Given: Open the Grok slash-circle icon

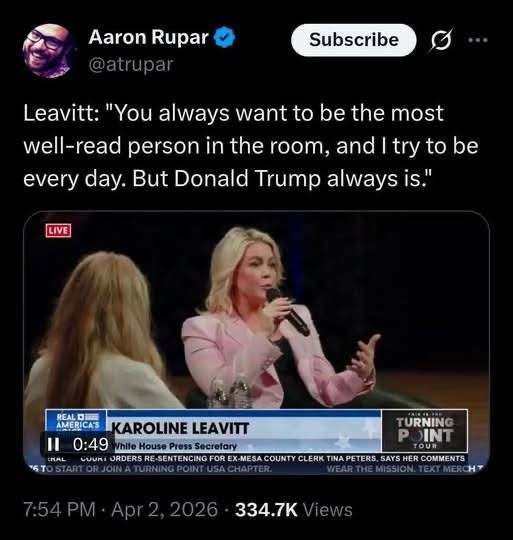Looking at the screenshot, I should 440,40.
